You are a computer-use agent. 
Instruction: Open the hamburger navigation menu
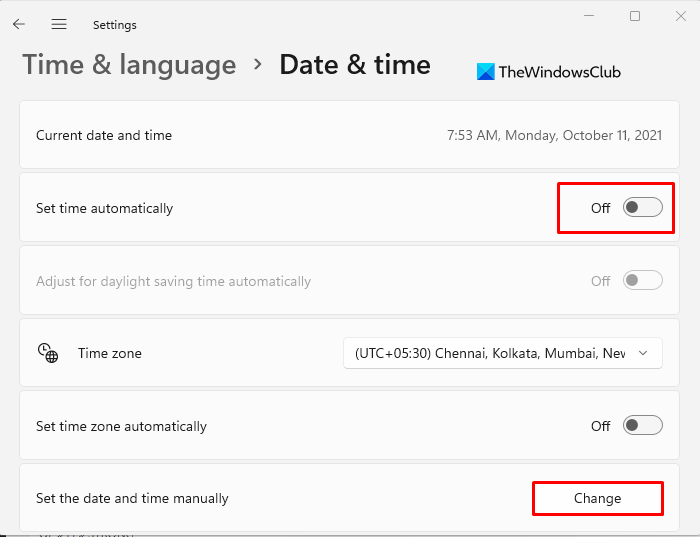pos(59,24)
